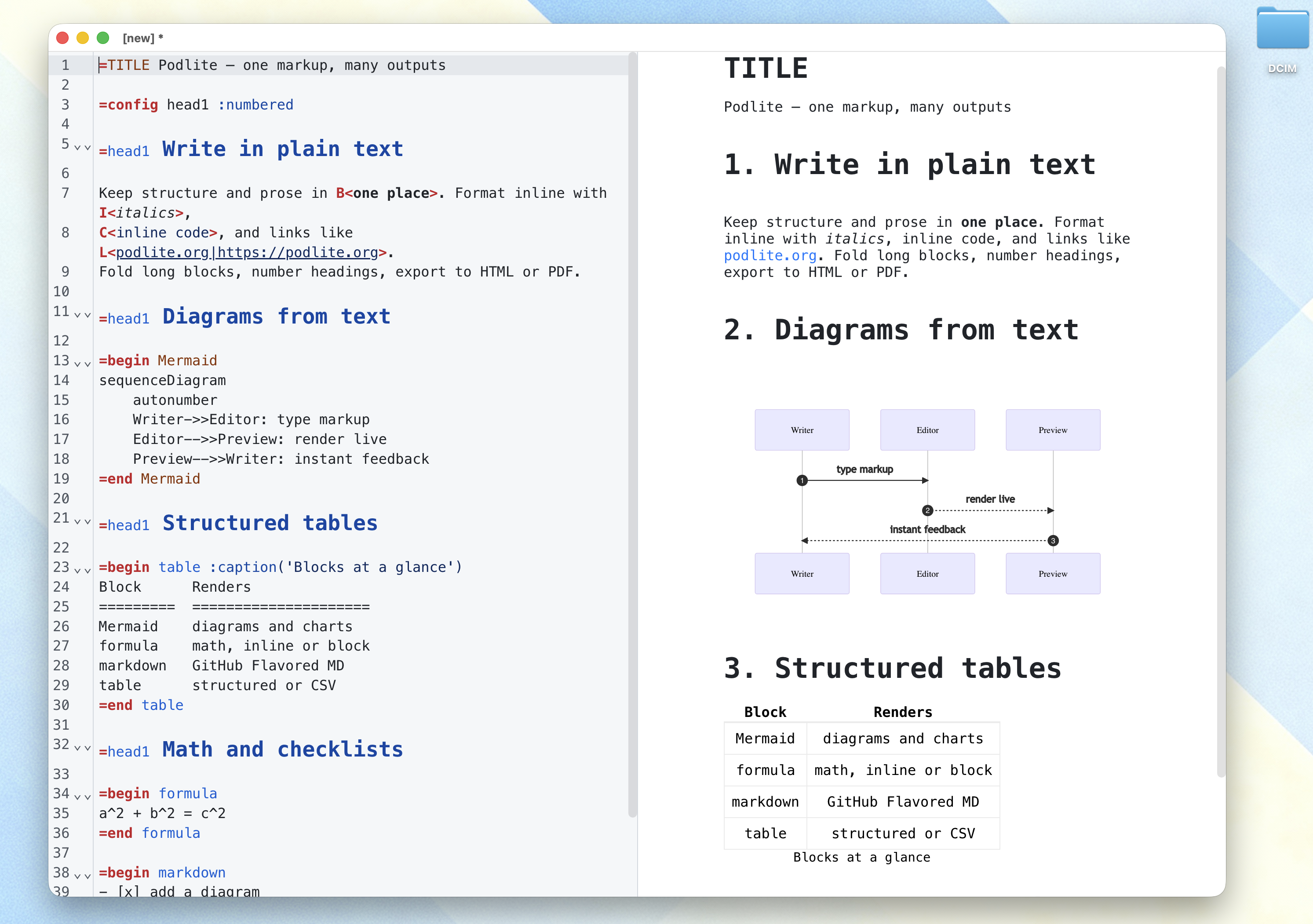Image resolution: width=1313 pixels, height=924 pixels.
Task: Collapse the table block at line 23
Action: (82, 571)
